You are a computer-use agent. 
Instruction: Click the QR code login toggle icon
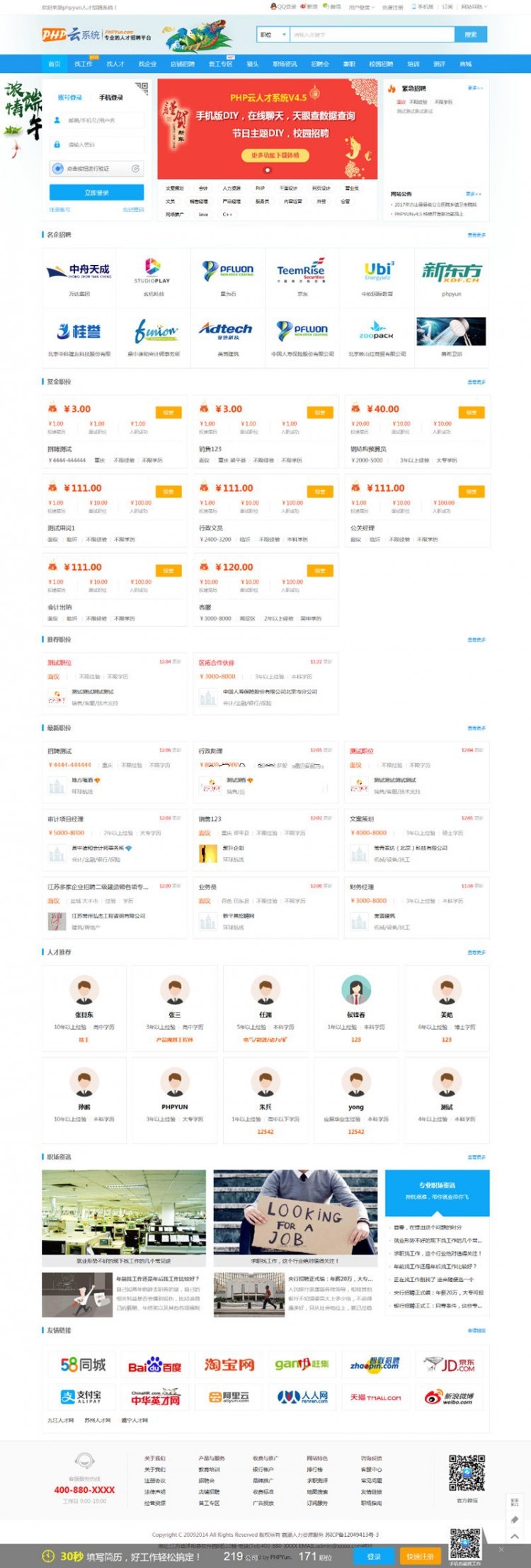[x=141, y=89]
